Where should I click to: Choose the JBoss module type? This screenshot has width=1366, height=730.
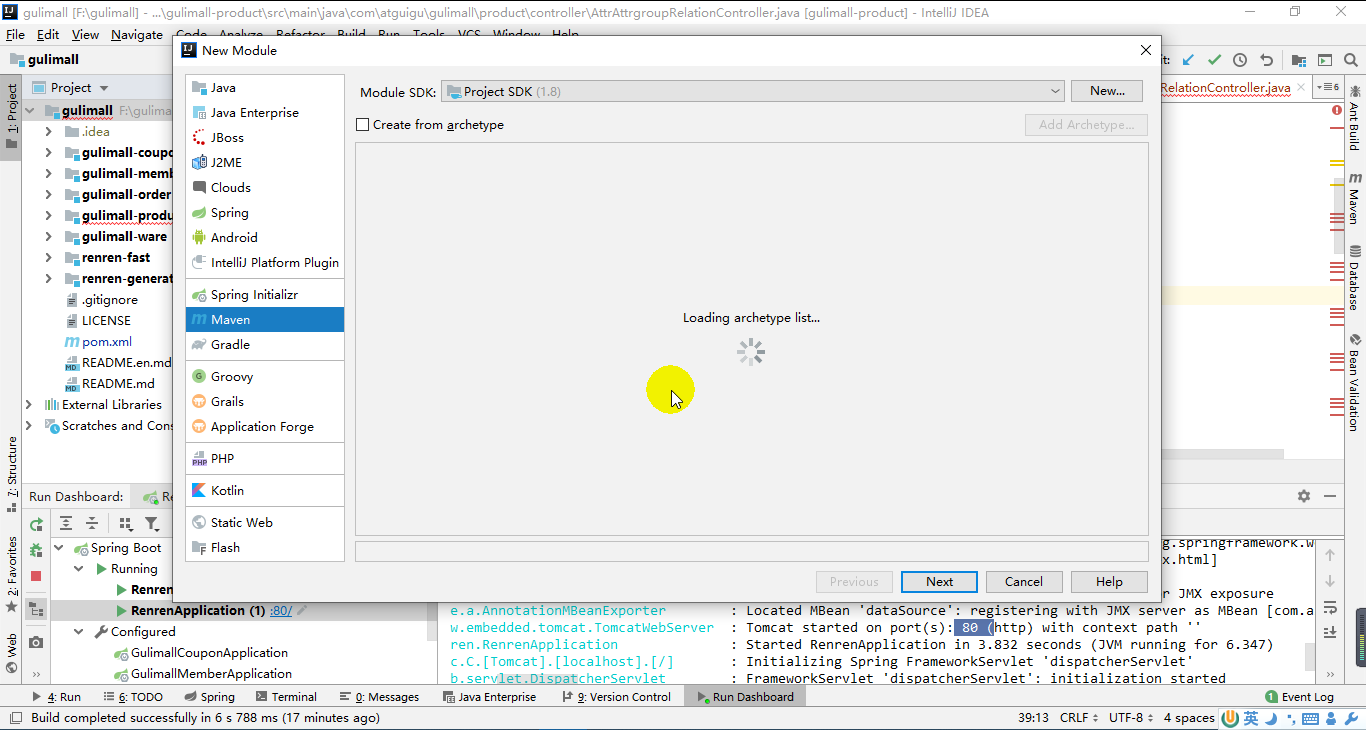[264, 138]
